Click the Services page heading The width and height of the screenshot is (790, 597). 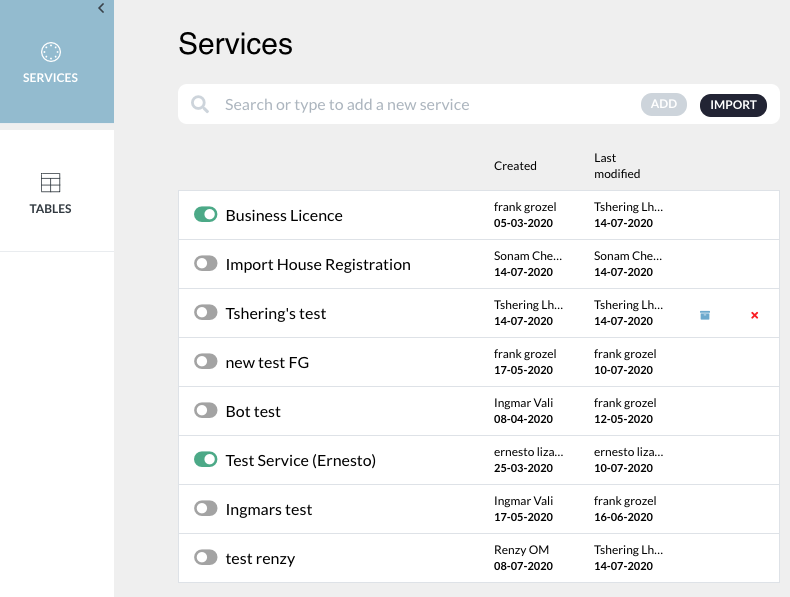235,43
